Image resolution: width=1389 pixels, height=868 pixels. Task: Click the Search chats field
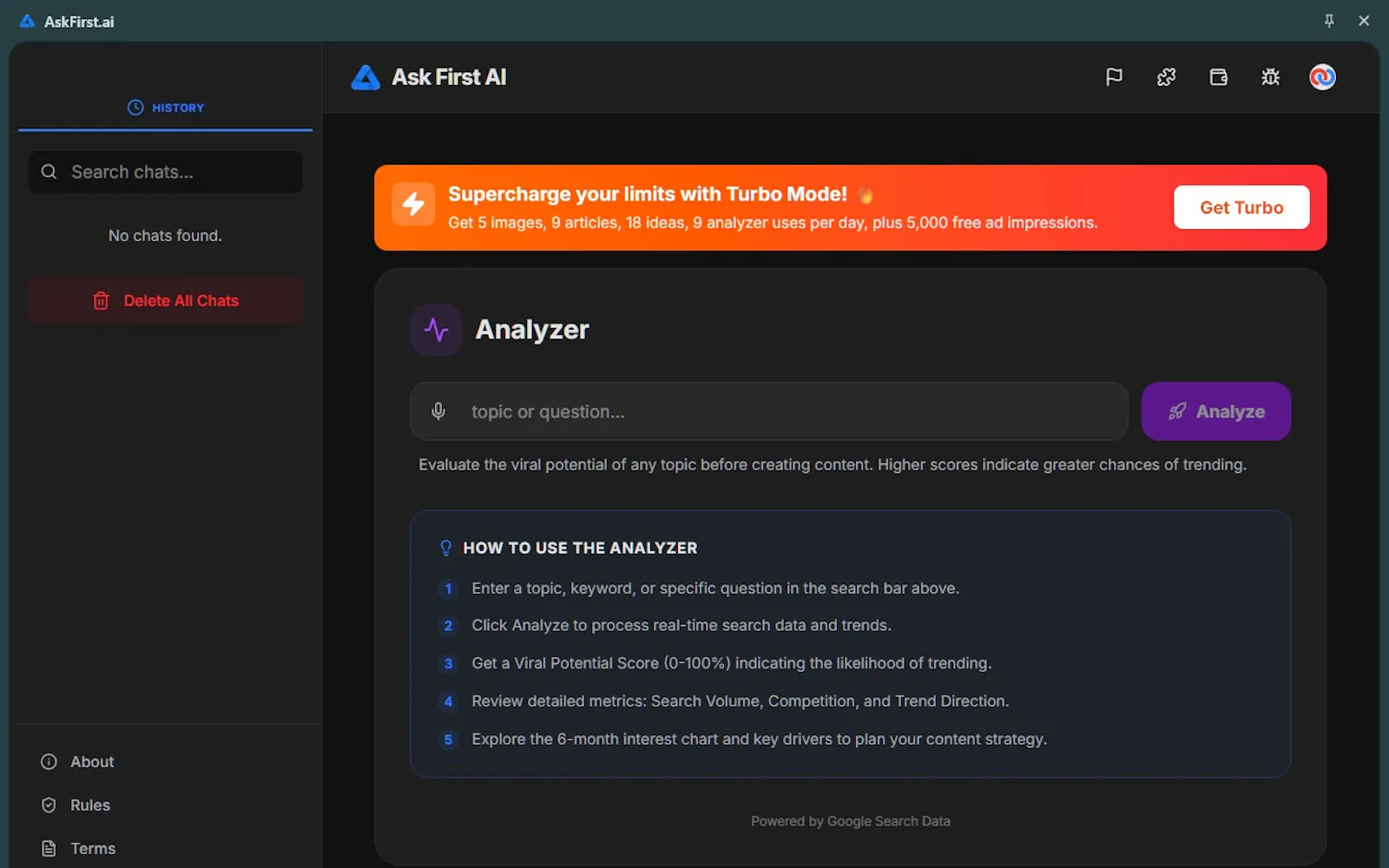click(x=165, y=172)
